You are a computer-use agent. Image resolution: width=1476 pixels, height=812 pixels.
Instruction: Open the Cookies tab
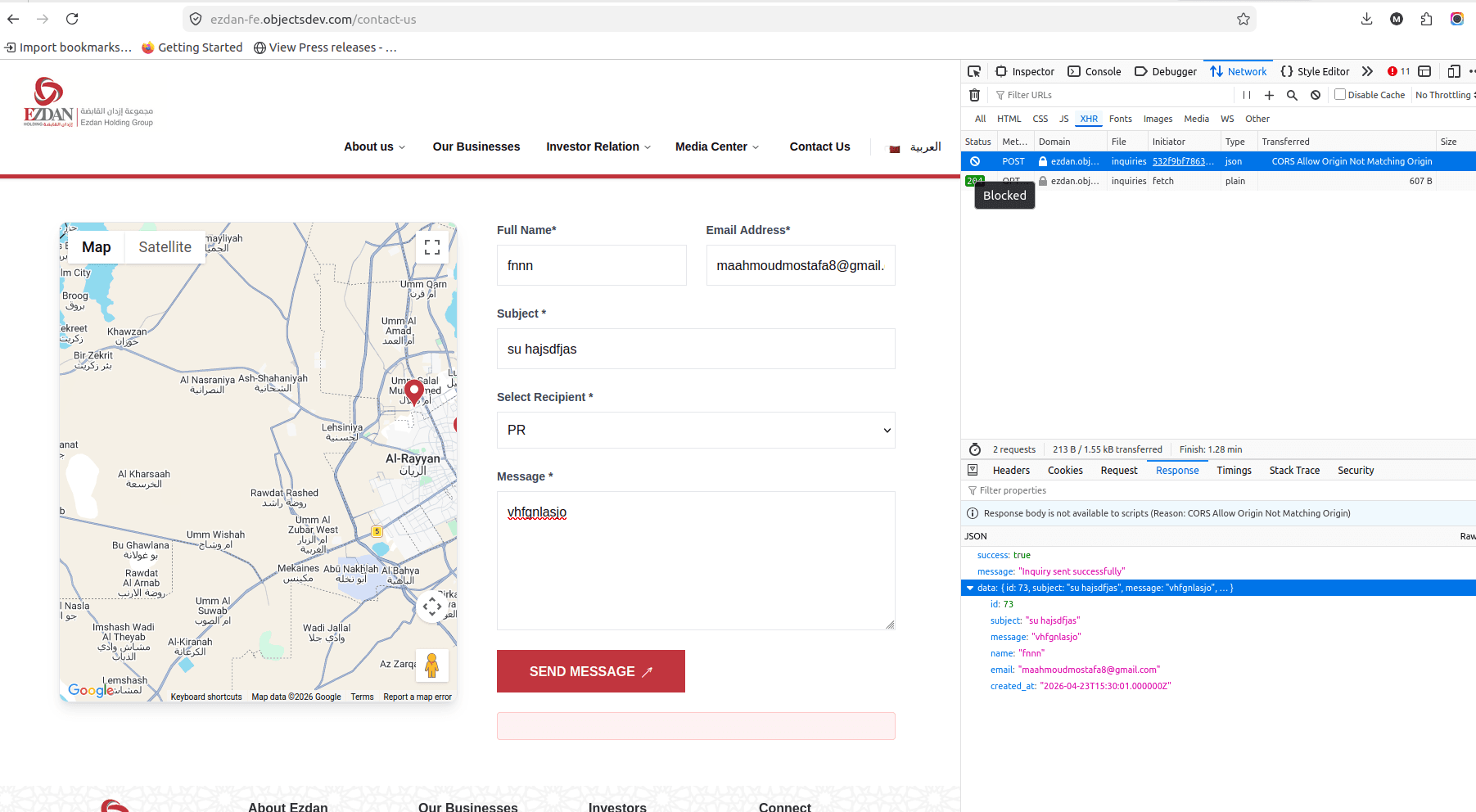coord(1065,470)
